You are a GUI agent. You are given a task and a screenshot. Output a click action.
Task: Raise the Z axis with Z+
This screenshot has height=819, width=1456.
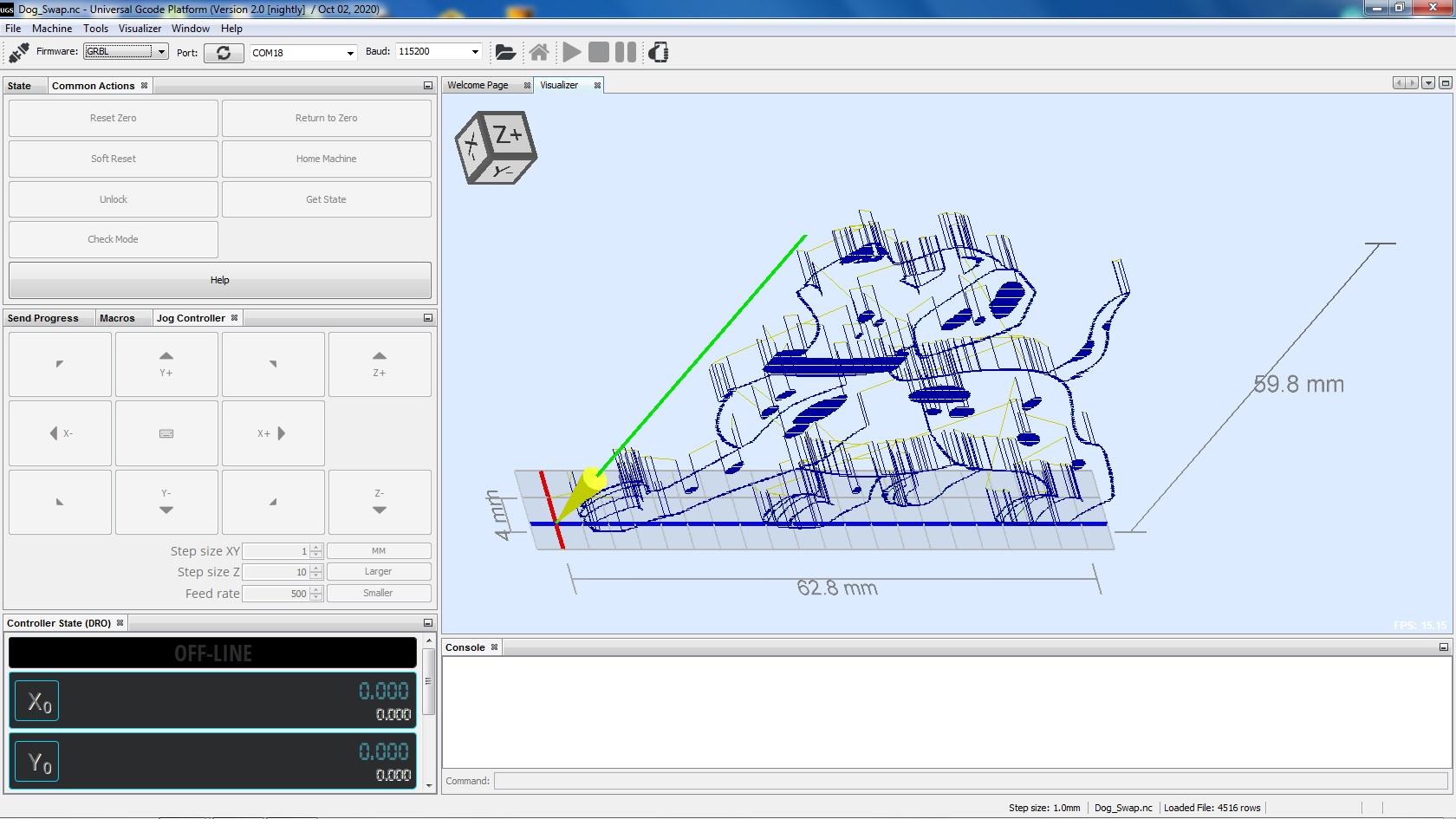click(x=380, y=364)
